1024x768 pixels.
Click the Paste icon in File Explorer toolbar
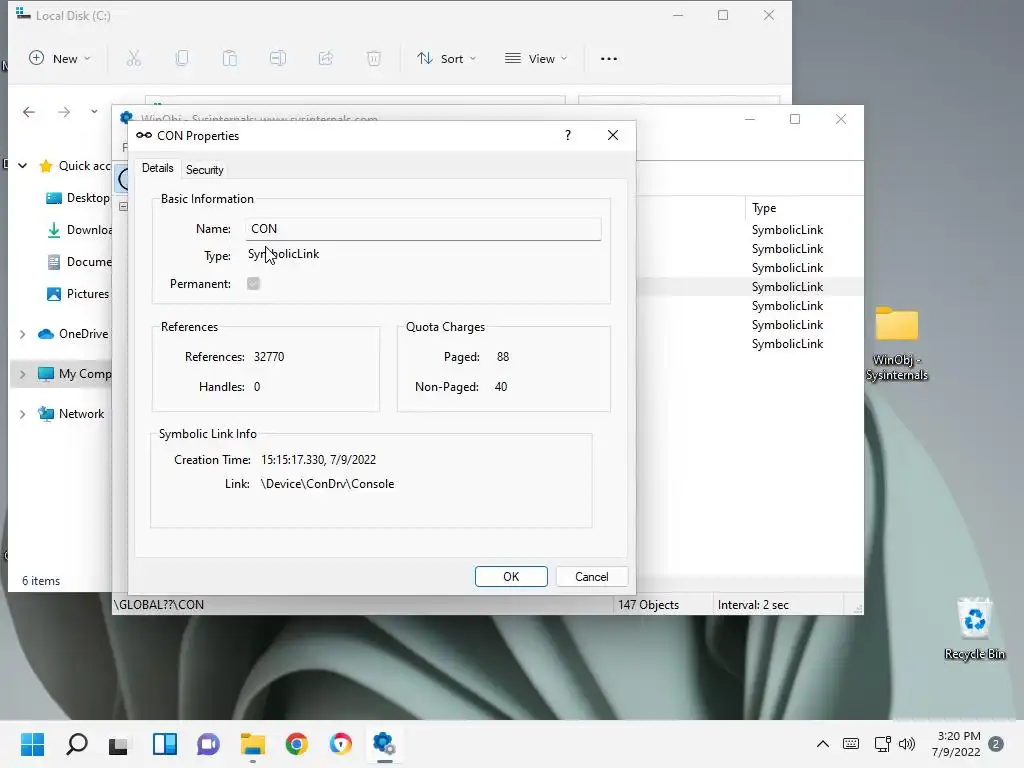pyautogui.click(x=229, y=59)
